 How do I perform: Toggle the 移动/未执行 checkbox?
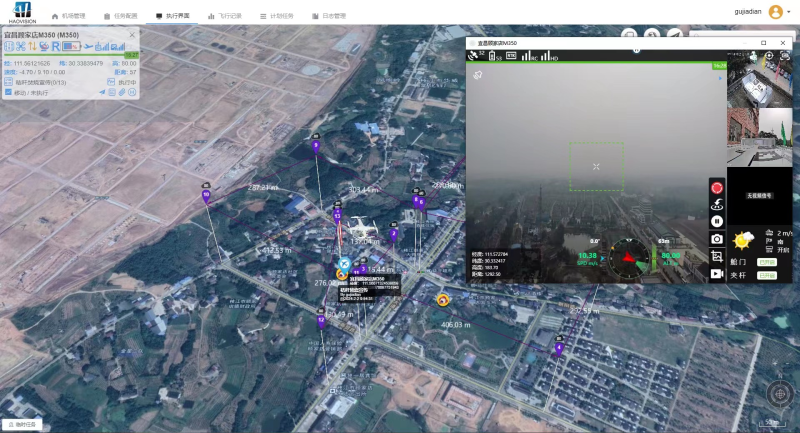pos(9,92)
